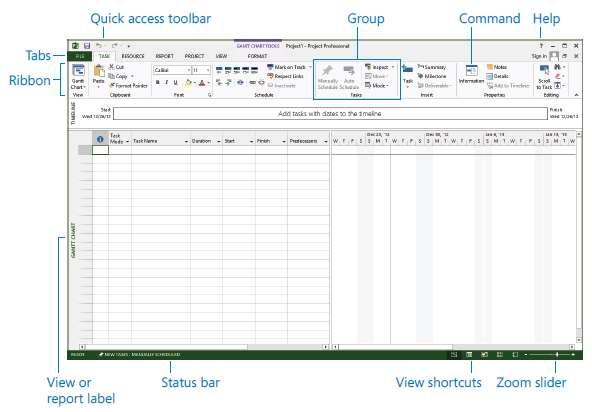The image size is (592, 412).
Task: Expand the Mark on Track dropdown
Action: 310,67
